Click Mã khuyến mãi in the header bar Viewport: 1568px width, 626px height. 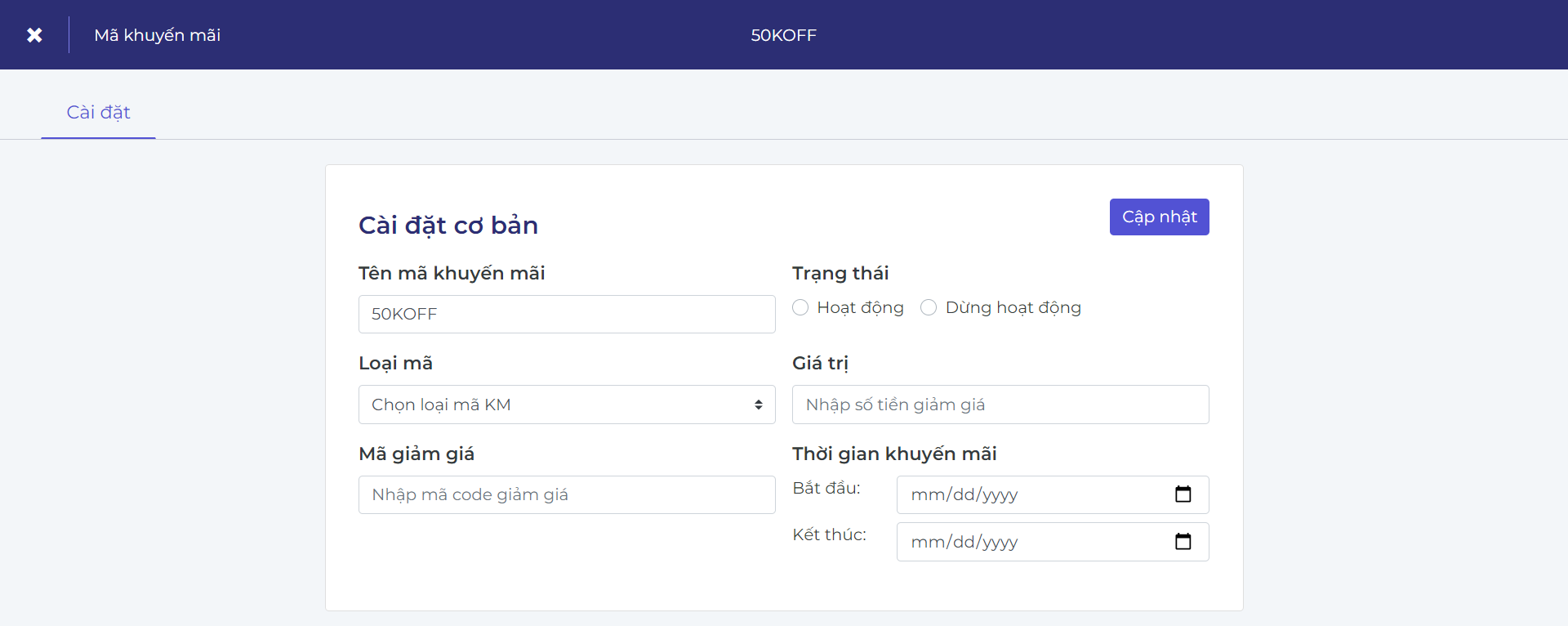click(157, 35)
